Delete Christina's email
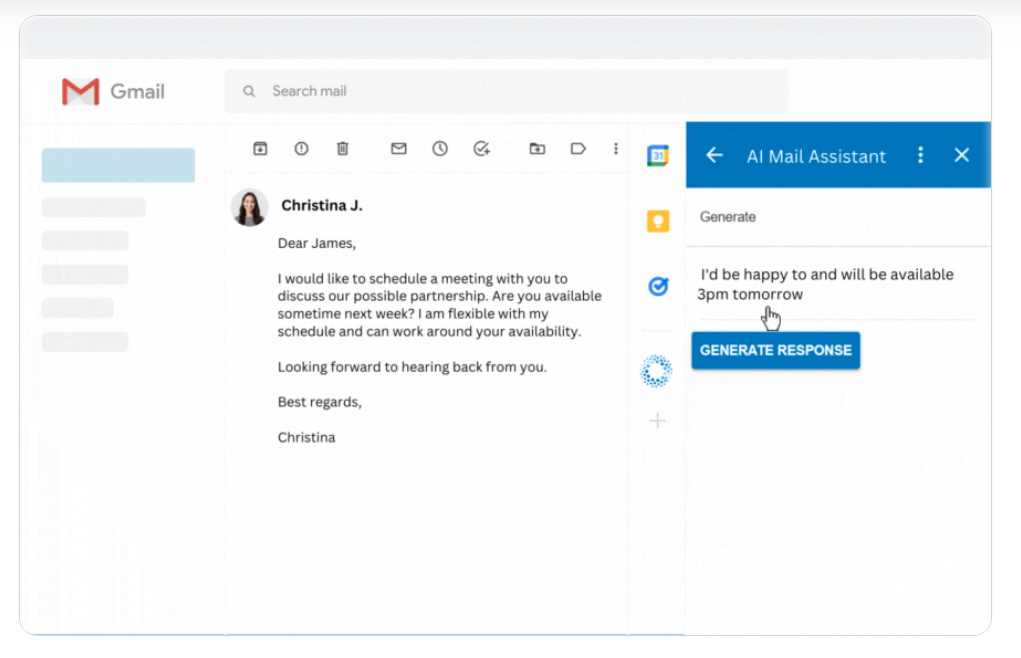The image size is (1021, 658). [342, 148]
